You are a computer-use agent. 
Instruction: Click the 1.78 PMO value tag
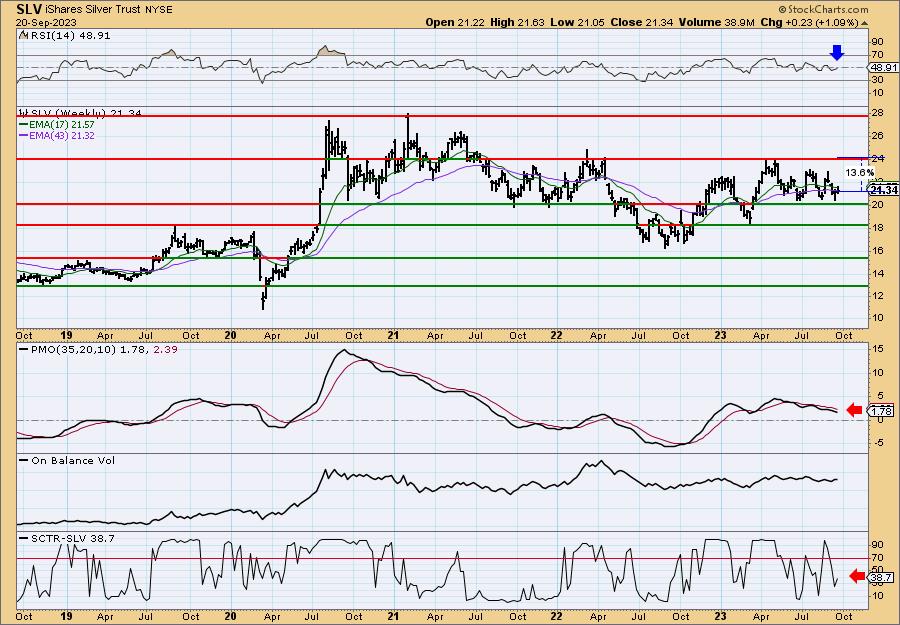click(x=880, y=411)
